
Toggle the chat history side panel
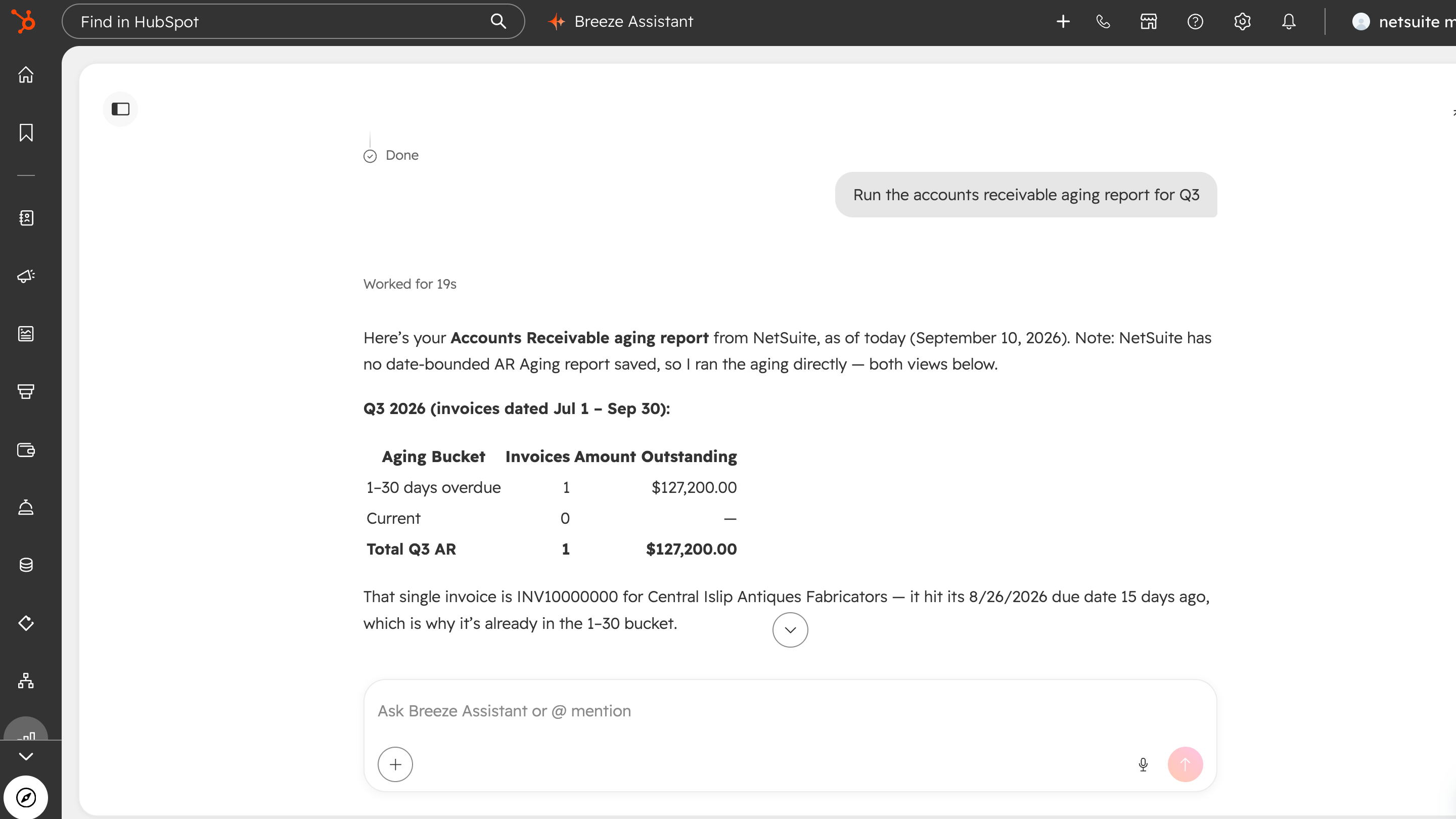pos(120,109)
